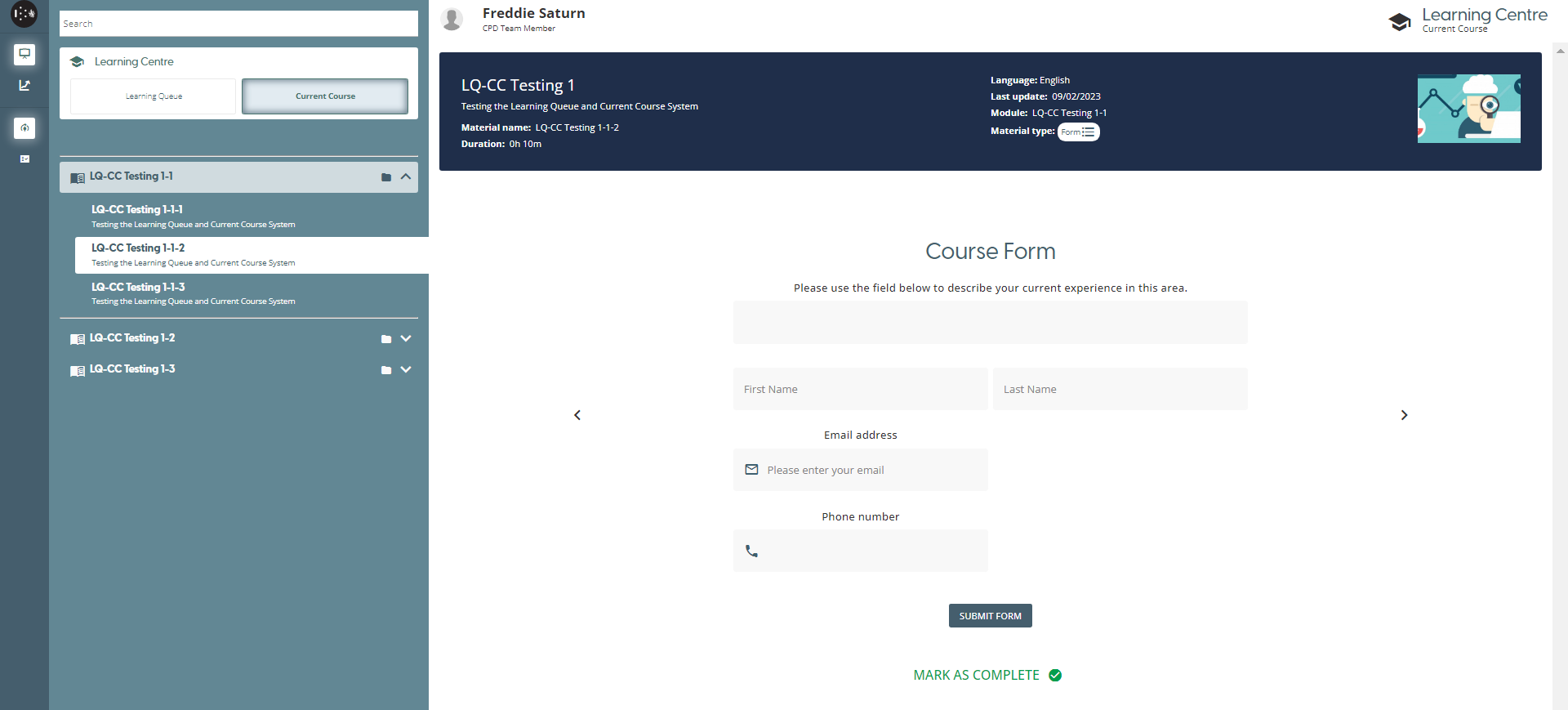Click Freddie Saturn's profile avatar

452,19
